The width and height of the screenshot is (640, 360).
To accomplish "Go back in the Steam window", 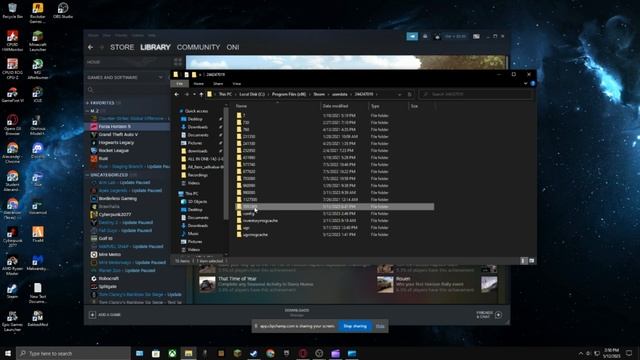I will pos(90,47).
